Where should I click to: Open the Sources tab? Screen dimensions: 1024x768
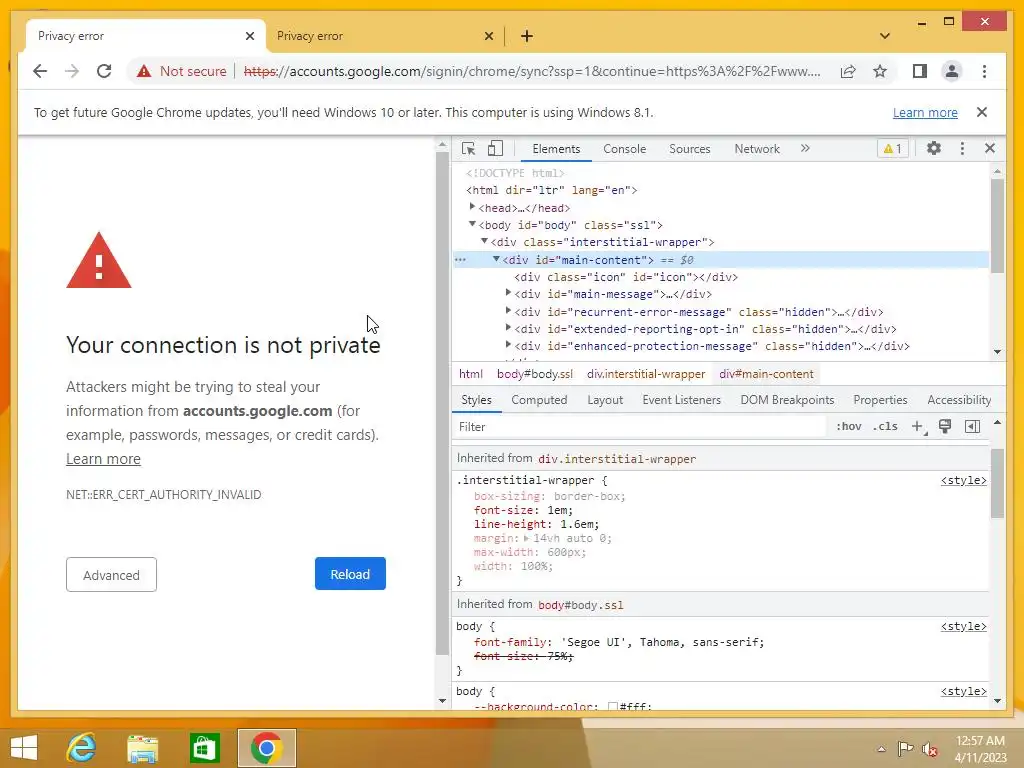coord(690,149)
